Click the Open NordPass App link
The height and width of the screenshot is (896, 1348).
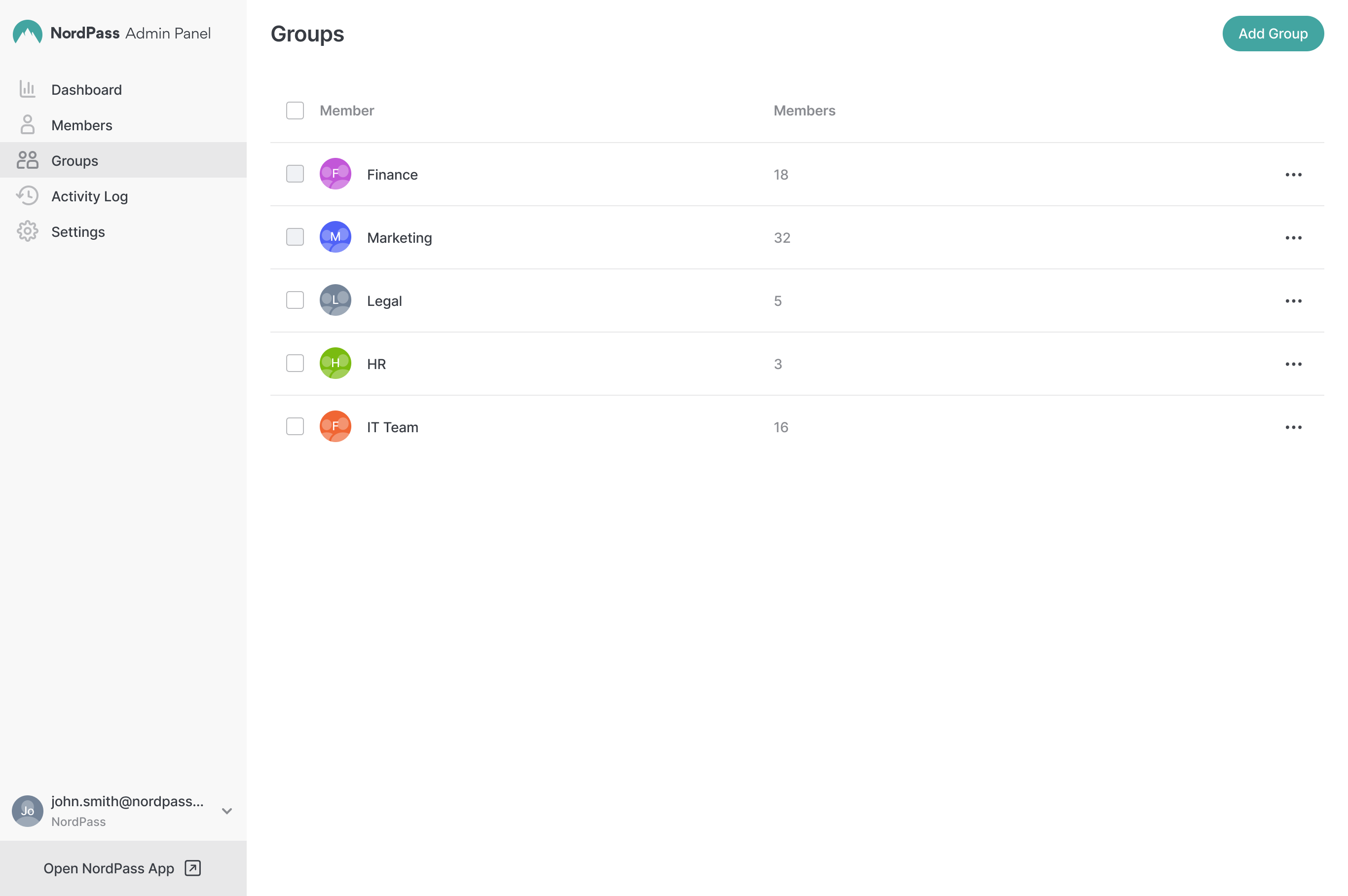point(109,867)
